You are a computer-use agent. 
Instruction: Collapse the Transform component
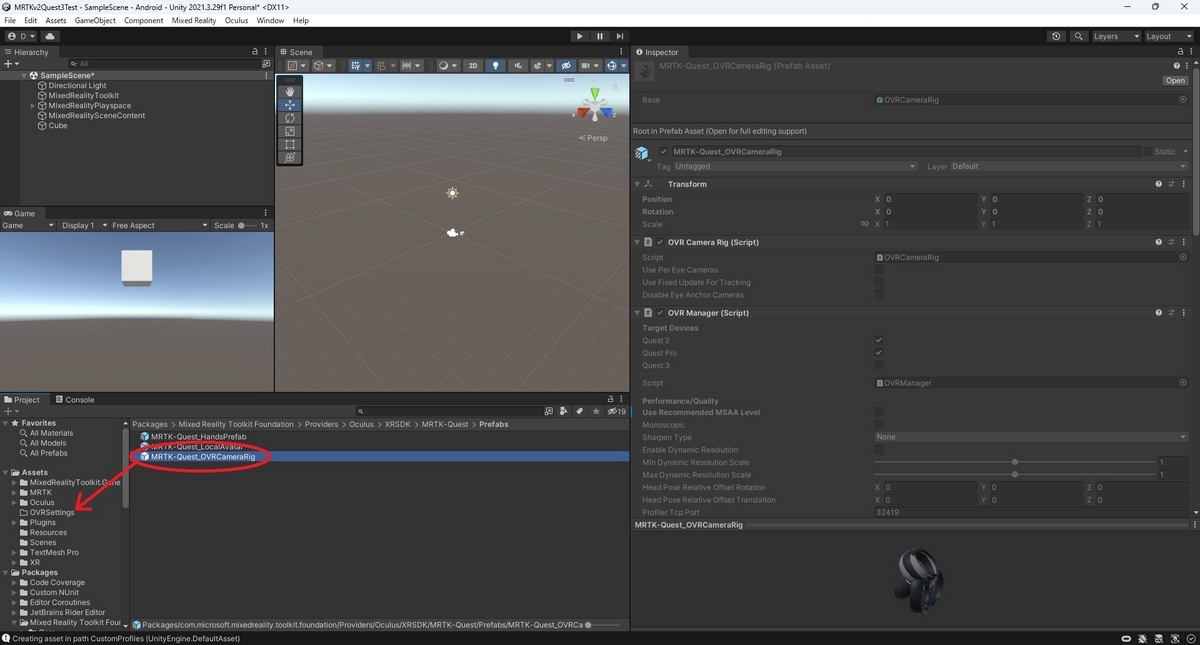pyautogui.click(x=638, y=184)
